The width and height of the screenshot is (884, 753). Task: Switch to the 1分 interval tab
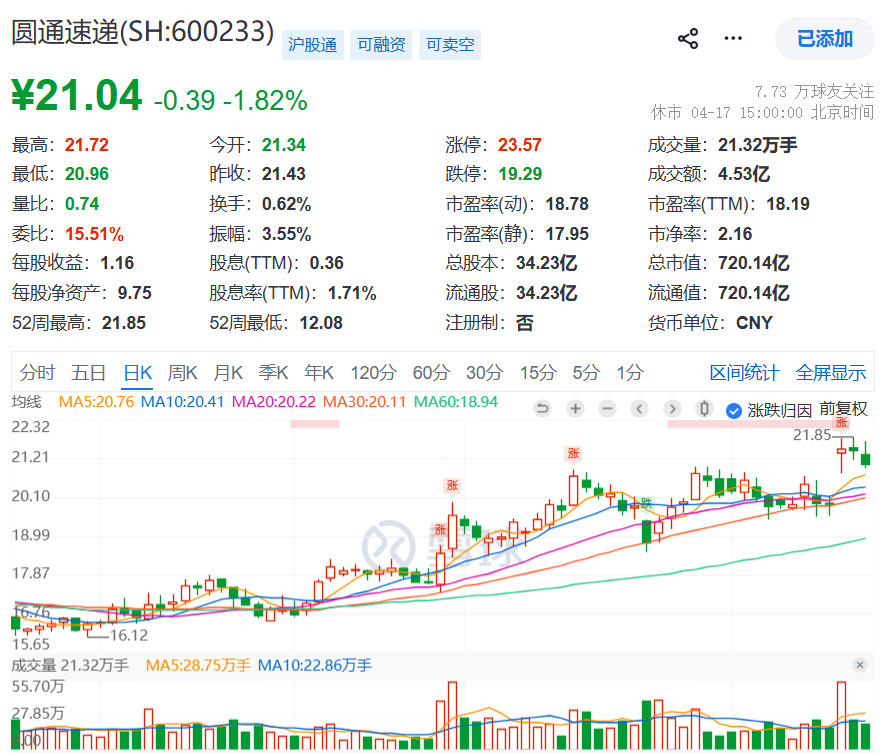pos(630,373)
